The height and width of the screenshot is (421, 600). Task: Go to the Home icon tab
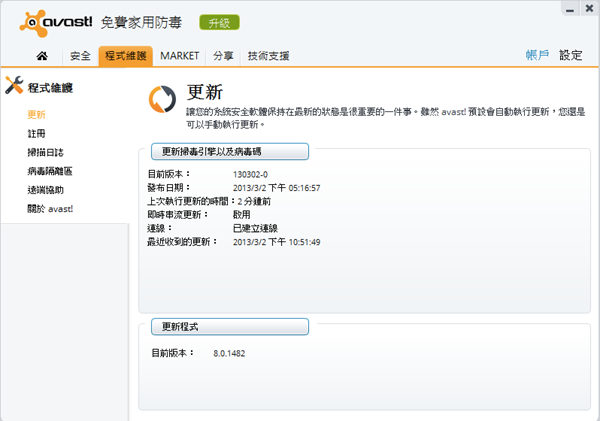point(42,56)
